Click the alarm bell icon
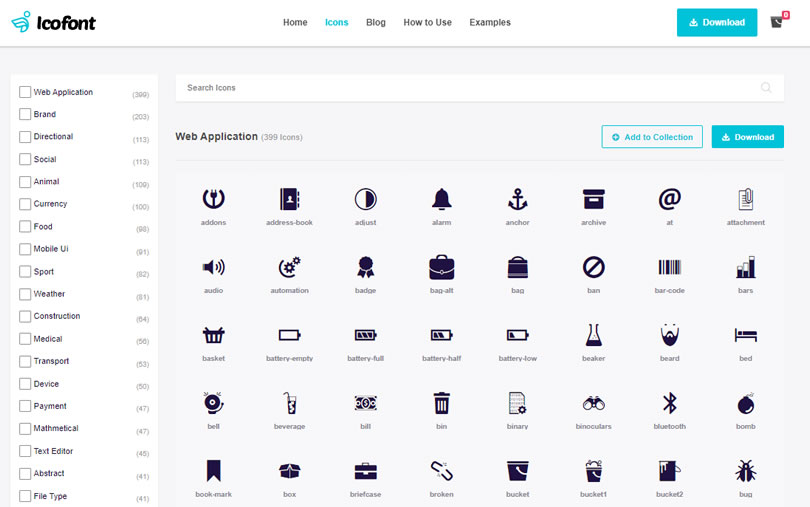The image size is (810, 507). (x=442, y=199)
